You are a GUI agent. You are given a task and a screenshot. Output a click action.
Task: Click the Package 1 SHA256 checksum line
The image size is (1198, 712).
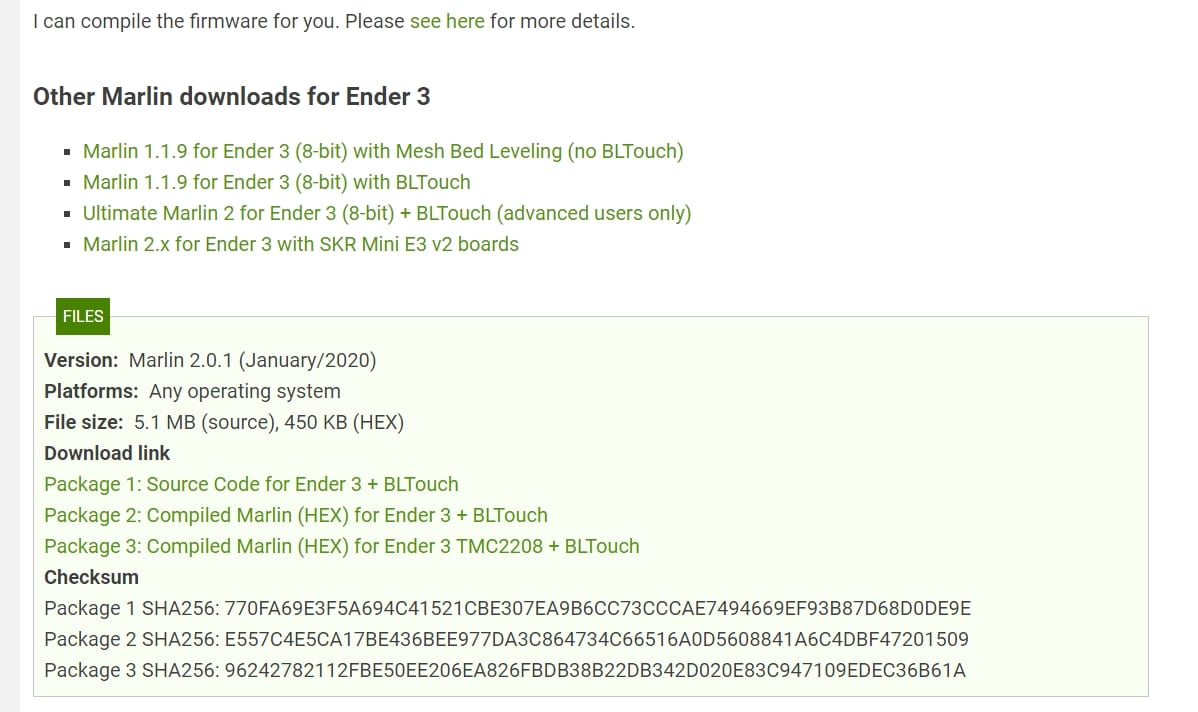tap(507, 609)
